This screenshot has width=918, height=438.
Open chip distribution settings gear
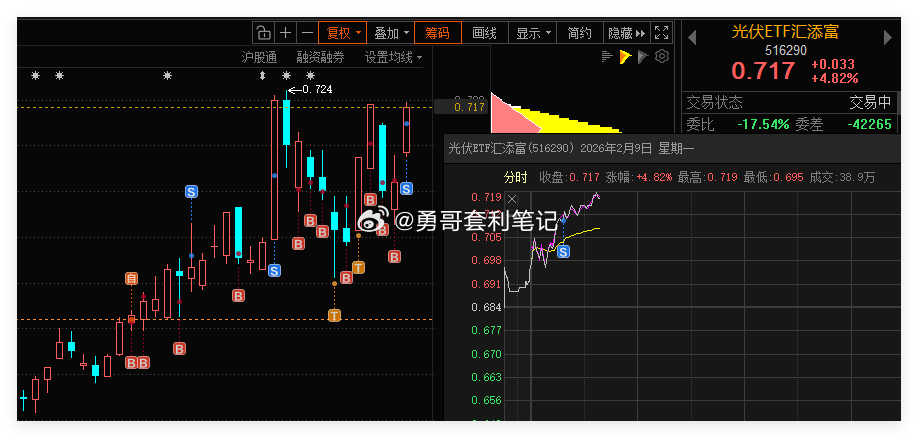(x=662, y=57)
